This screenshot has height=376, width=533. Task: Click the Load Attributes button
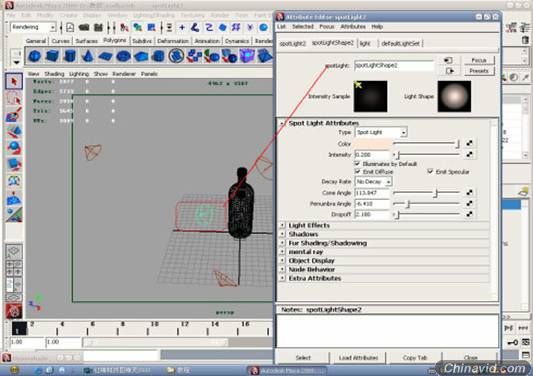pyautogui.click(x=358, y=358)
